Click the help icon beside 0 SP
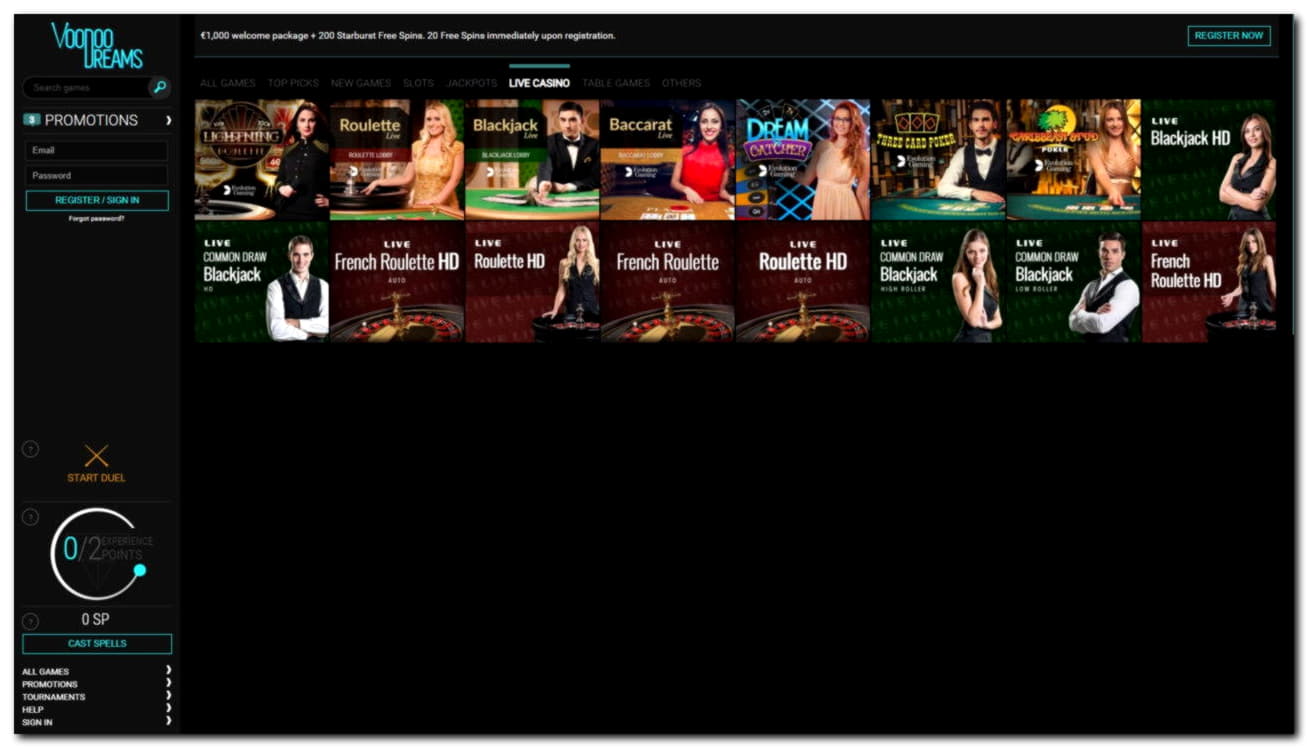The image size is (1308, 748). [31, 621]
